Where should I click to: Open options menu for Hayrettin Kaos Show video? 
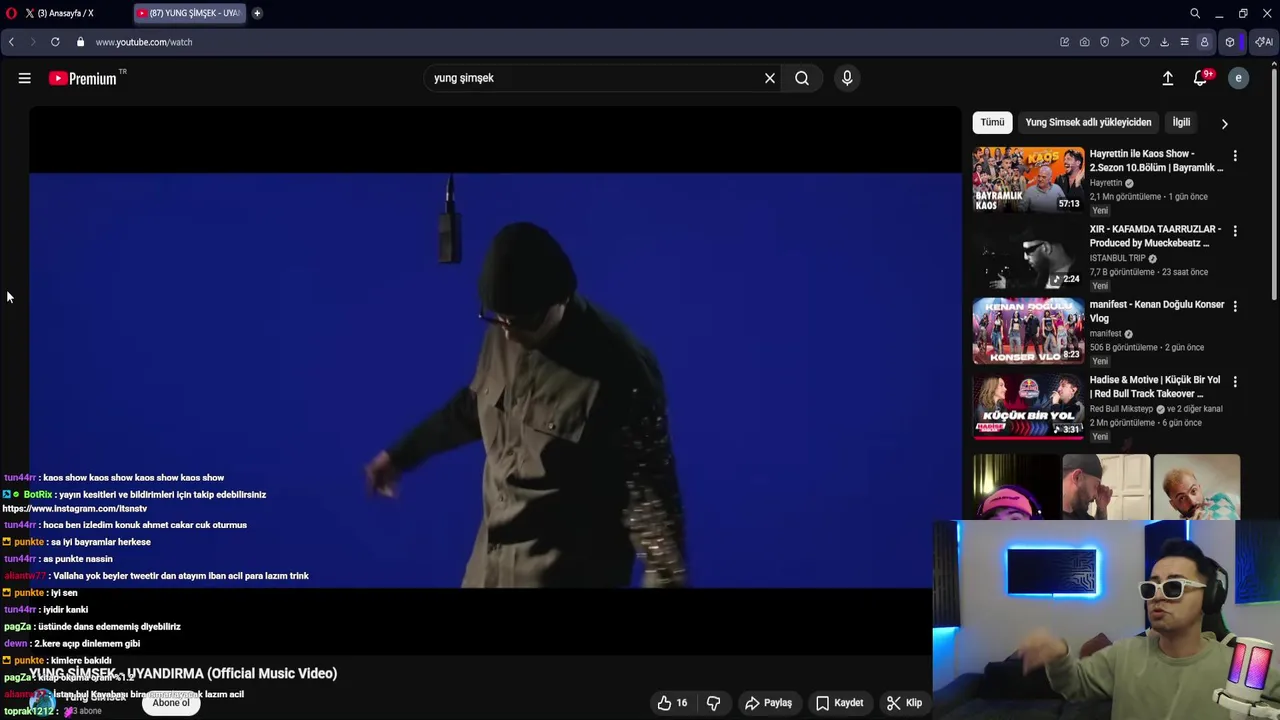pyautogui.click(x=1235, y=156)
